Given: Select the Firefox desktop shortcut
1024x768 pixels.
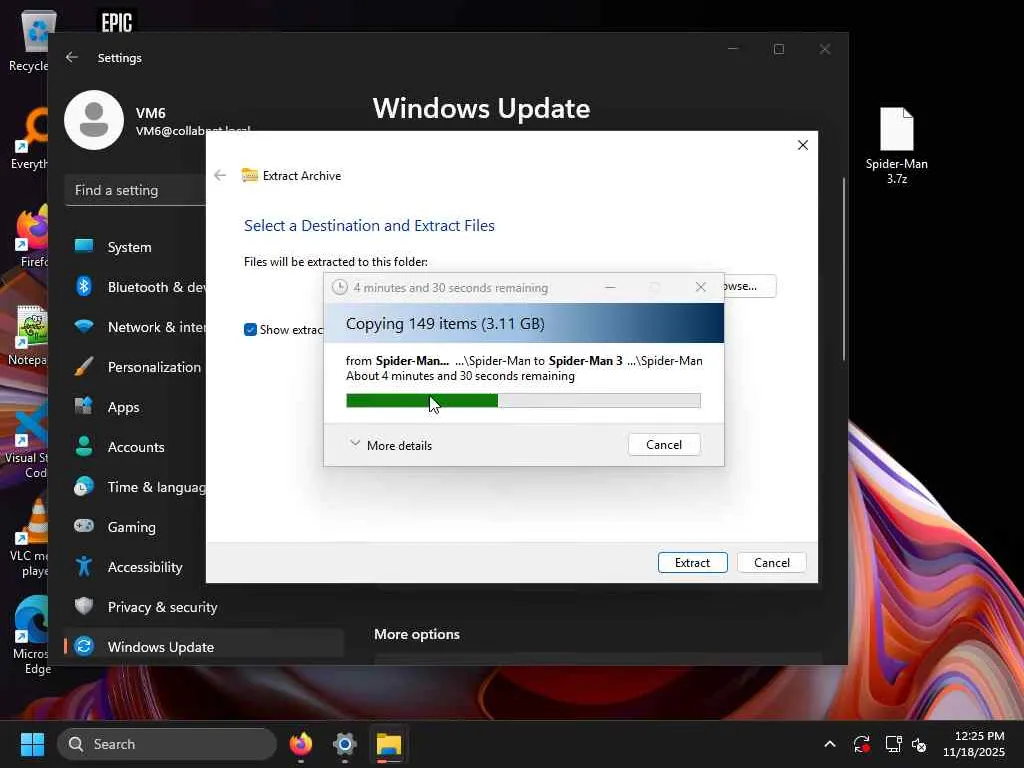Looking at the screenshot, I should point(31,236).
